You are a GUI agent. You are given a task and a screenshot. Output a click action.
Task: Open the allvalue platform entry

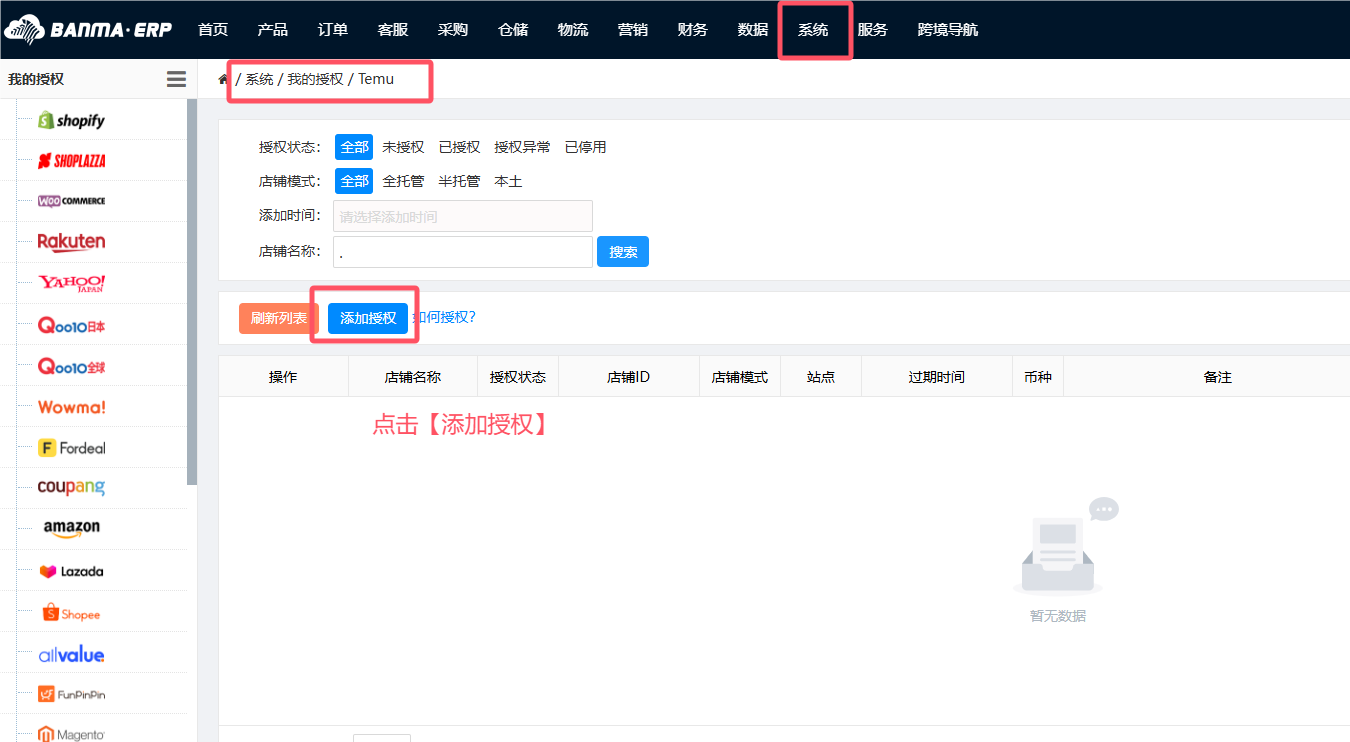pos(71,655)
